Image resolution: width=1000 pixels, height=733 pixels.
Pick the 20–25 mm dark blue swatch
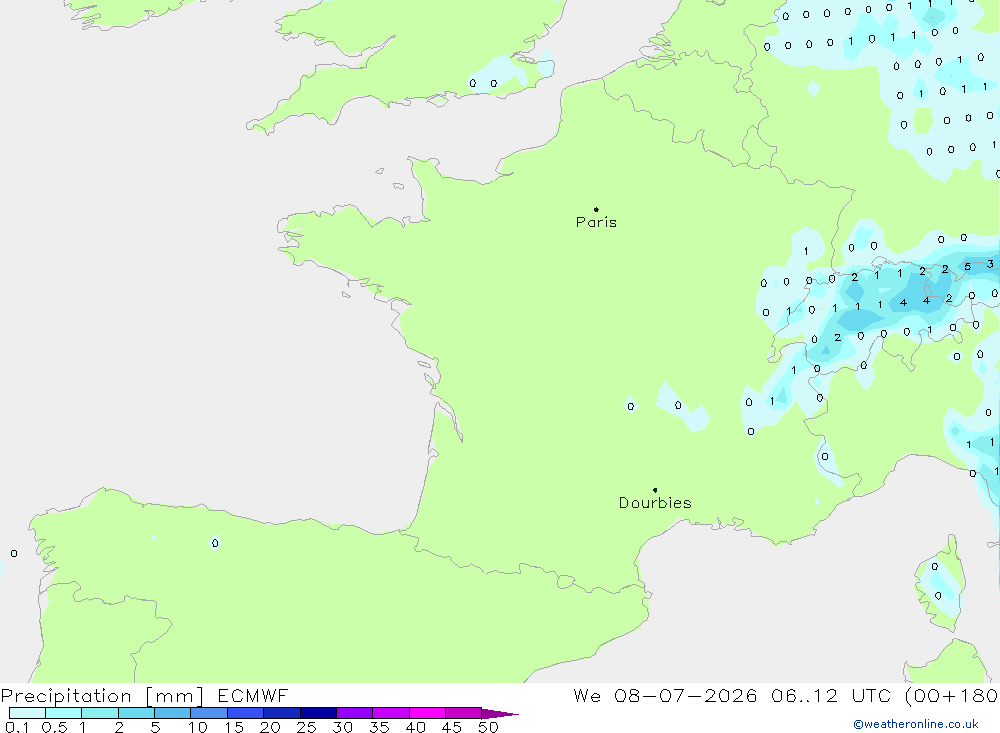282,713
